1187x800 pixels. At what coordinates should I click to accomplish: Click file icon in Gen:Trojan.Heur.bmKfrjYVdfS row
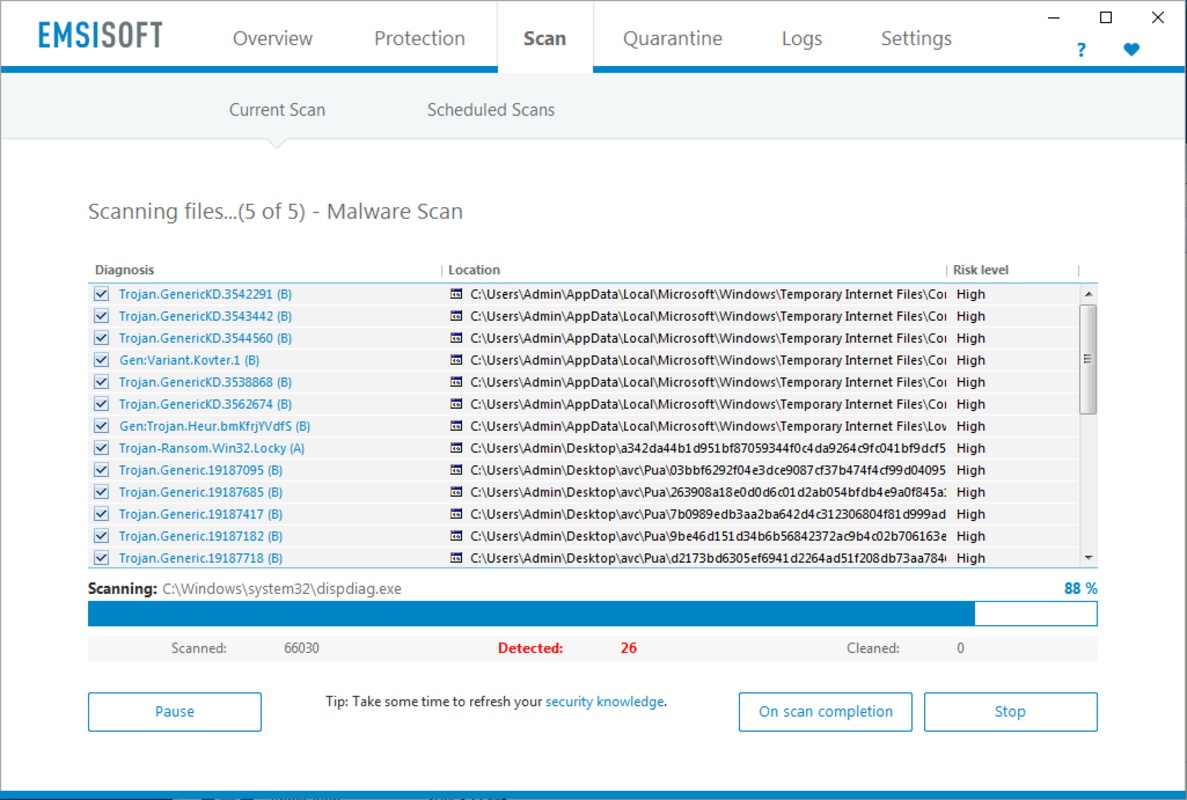[456, 426]
